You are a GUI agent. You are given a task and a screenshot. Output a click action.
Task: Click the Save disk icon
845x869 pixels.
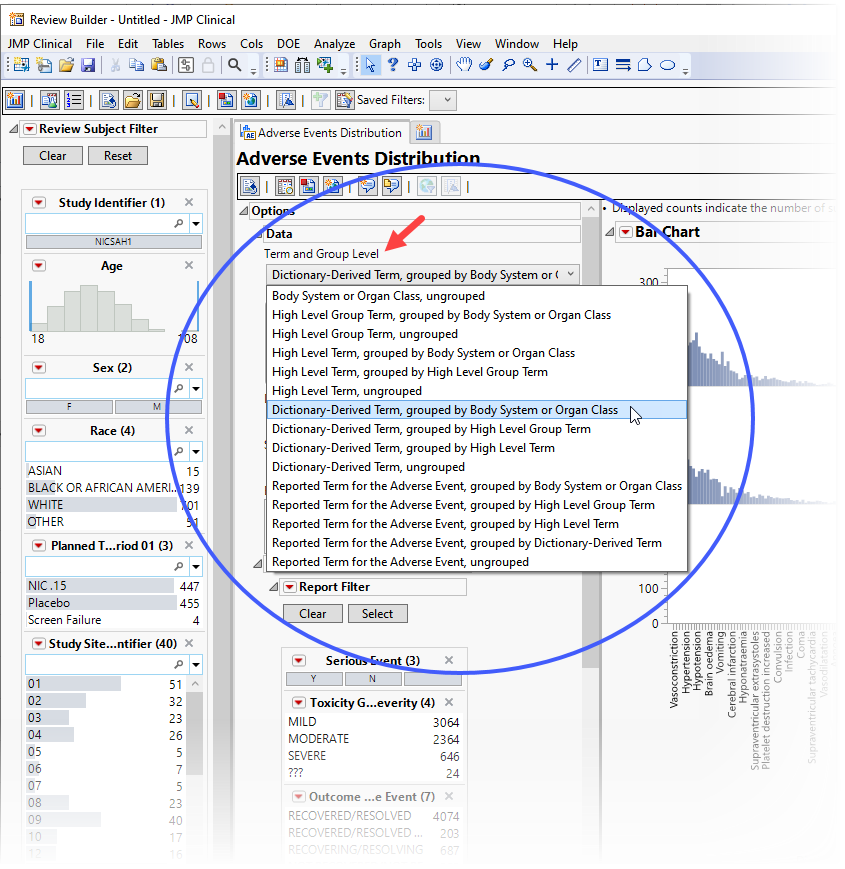tap(88, 65)
